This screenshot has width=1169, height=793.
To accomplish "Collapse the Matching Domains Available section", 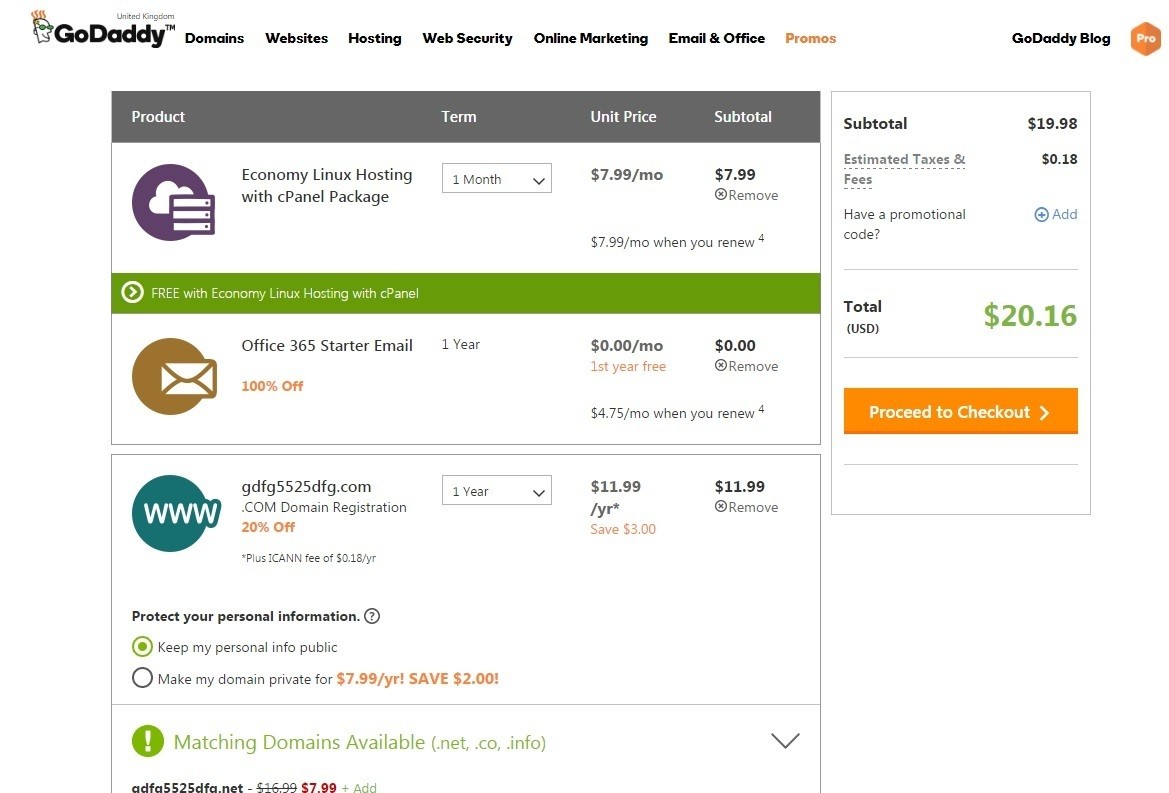I will pyautogui.click(x=785, y=741).
